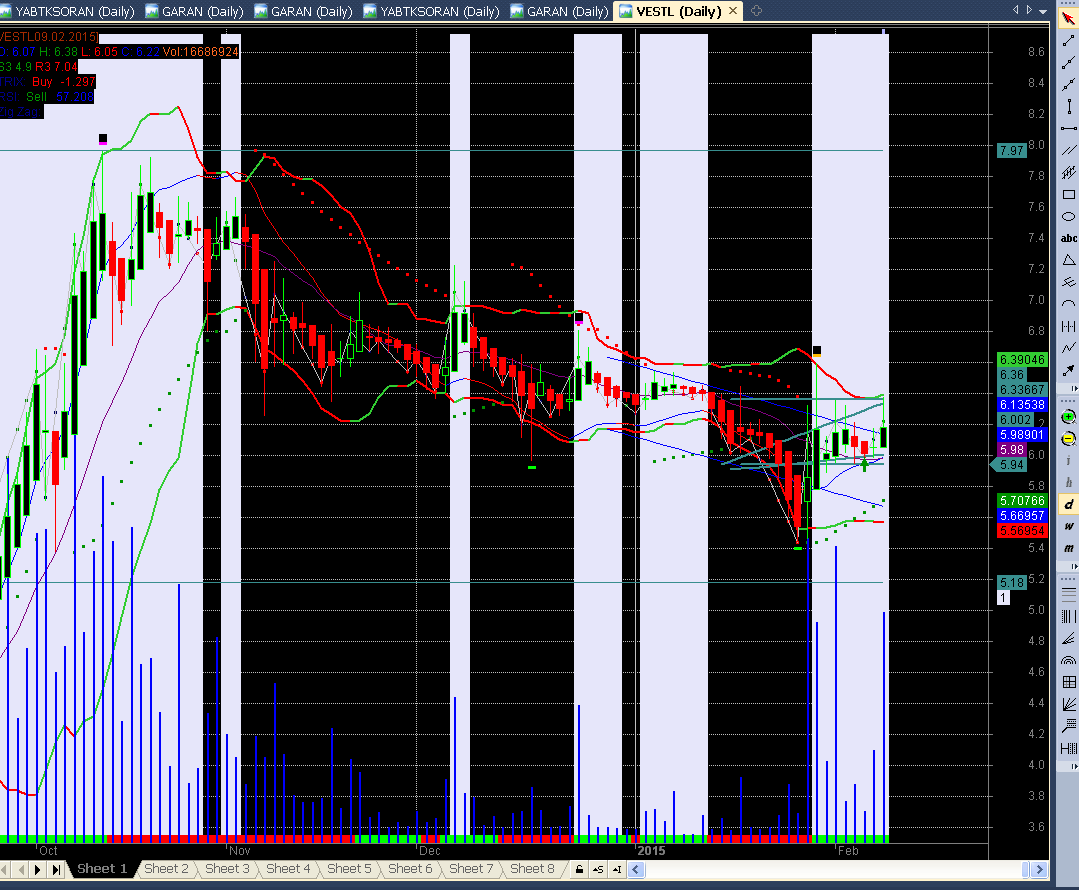1079x890 pixels.
Task: Click the yellow zoom-out magnifier
Action: click(x=1068, y=439)
